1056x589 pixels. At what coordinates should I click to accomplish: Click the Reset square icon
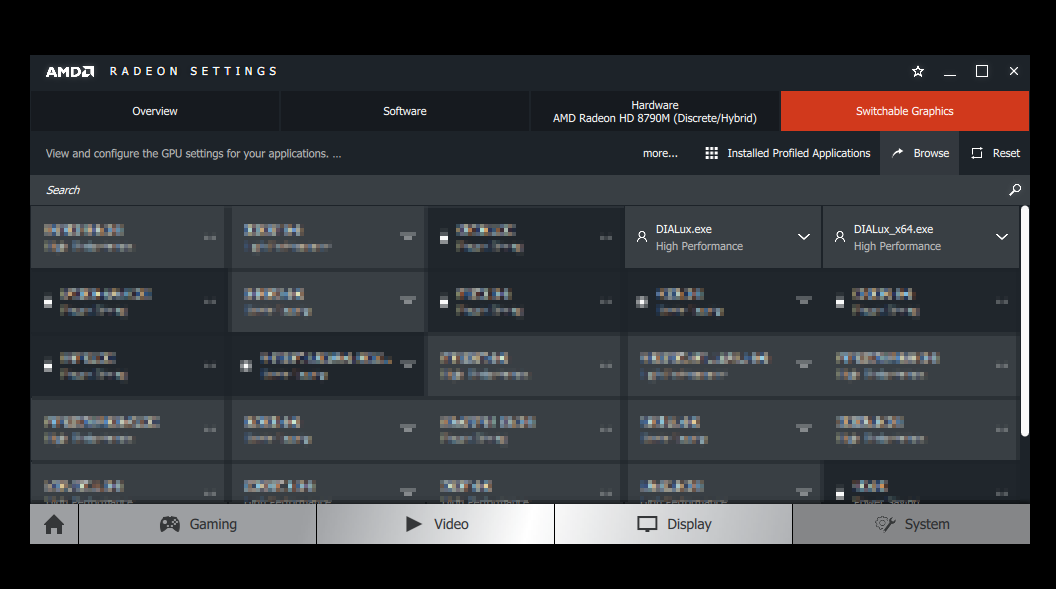pos(977,153)
